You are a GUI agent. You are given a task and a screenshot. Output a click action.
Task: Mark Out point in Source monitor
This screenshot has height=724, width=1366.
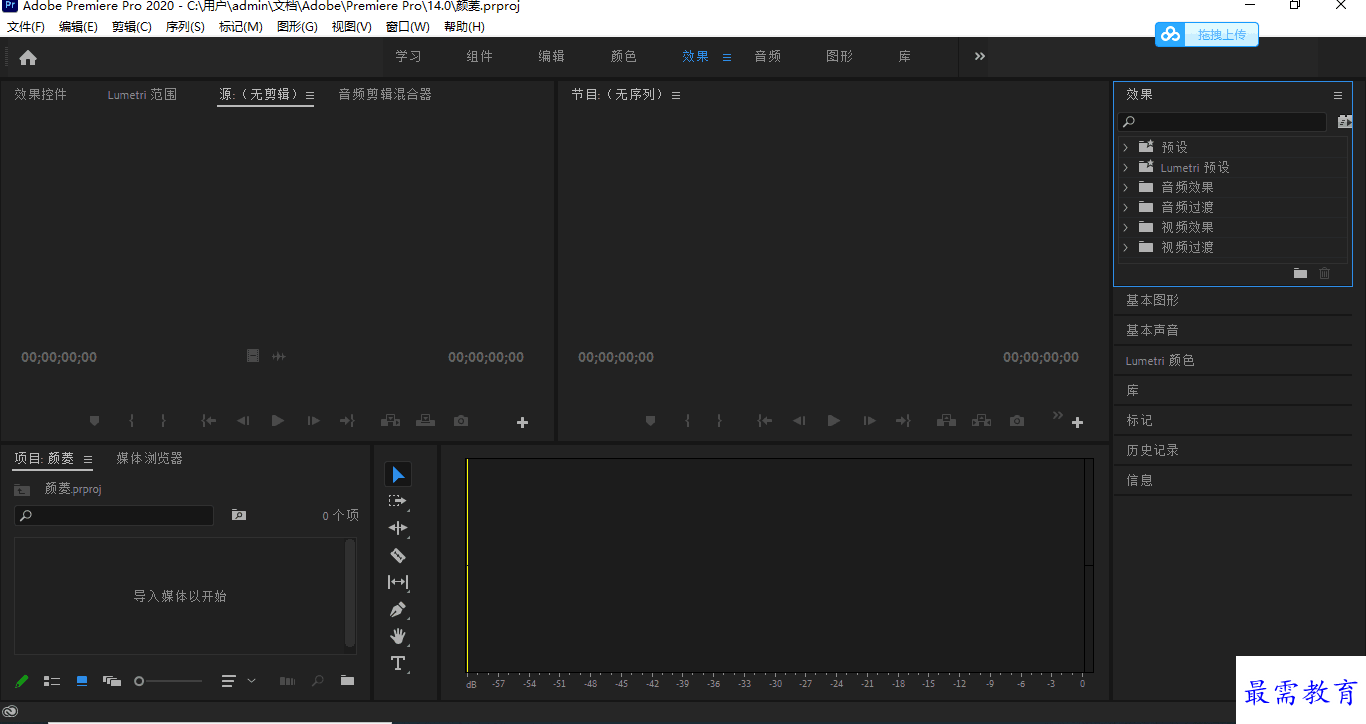(x=163, y=421)
